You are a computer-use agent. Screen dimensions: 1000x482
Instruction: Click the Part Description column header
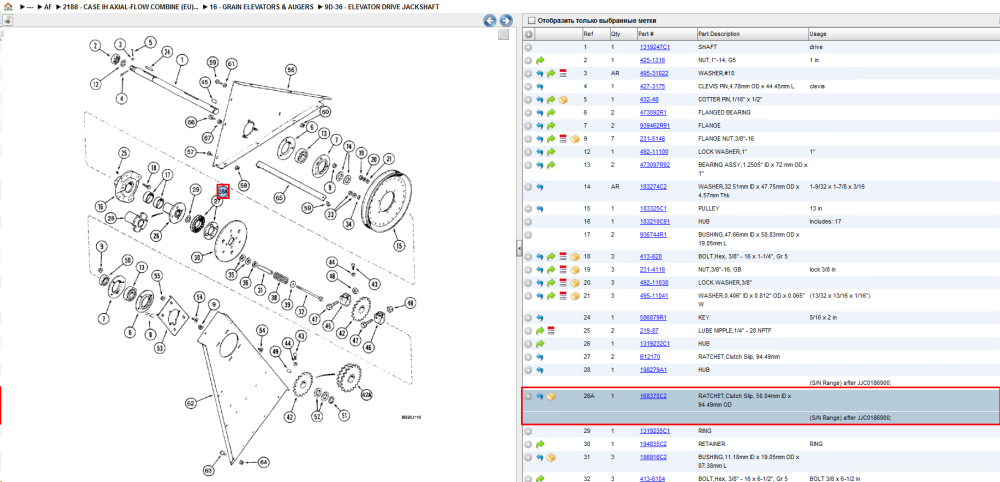click(751, 34)
